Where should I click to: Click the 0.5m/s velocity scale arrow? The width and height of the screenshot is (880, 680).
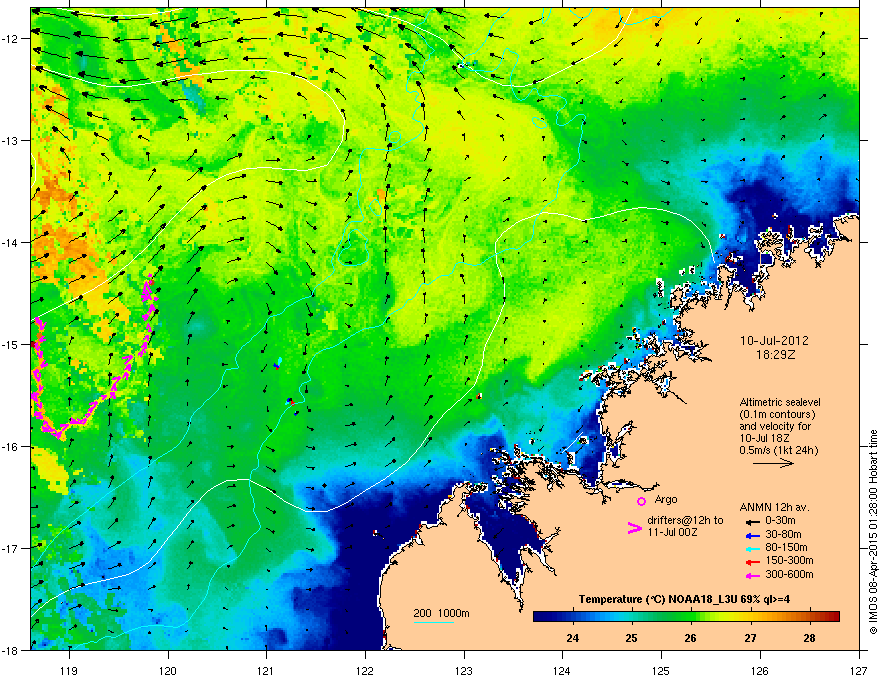[773, 463]
